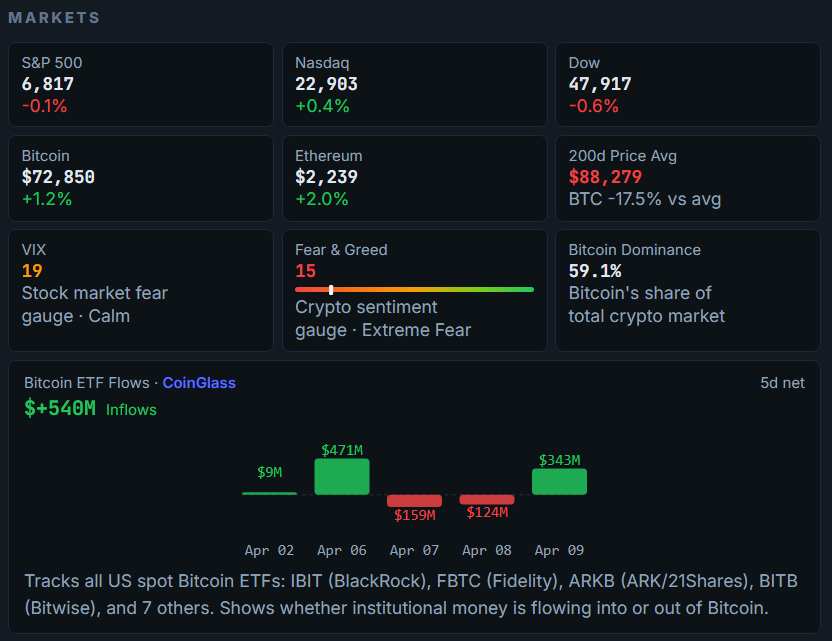Click the Dow index card
832x641 pixels.
pos(687,84)
